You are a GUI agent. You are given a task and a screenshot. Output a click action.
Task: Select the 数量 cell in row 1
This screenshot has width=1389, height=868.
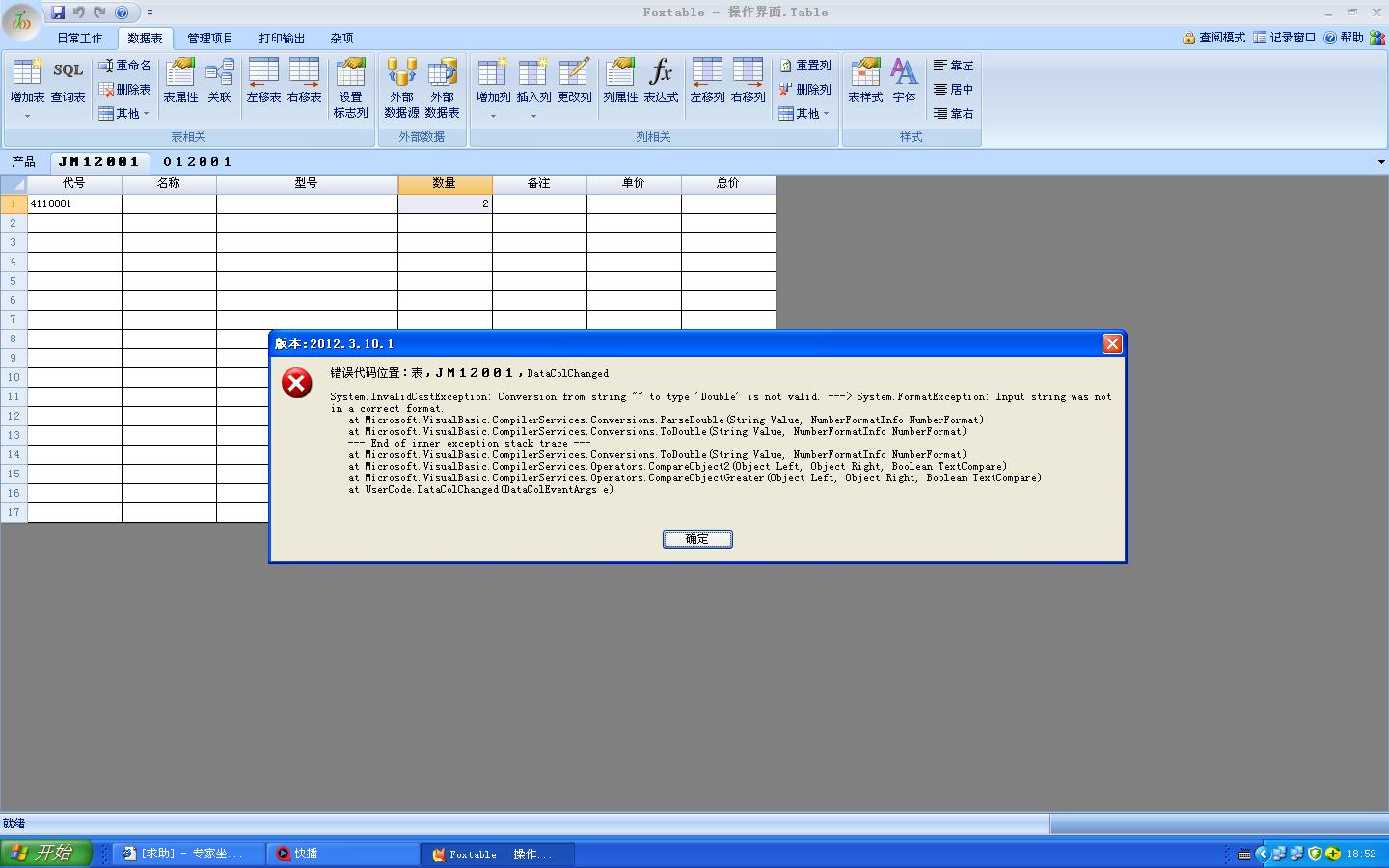click(445, 203)
